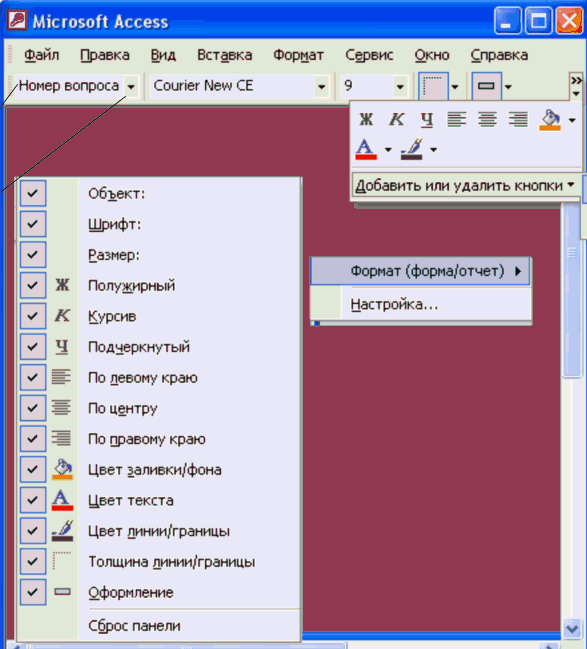Uncheck the Оформление checkbox
Screen dimensions: 587x649
33,592
